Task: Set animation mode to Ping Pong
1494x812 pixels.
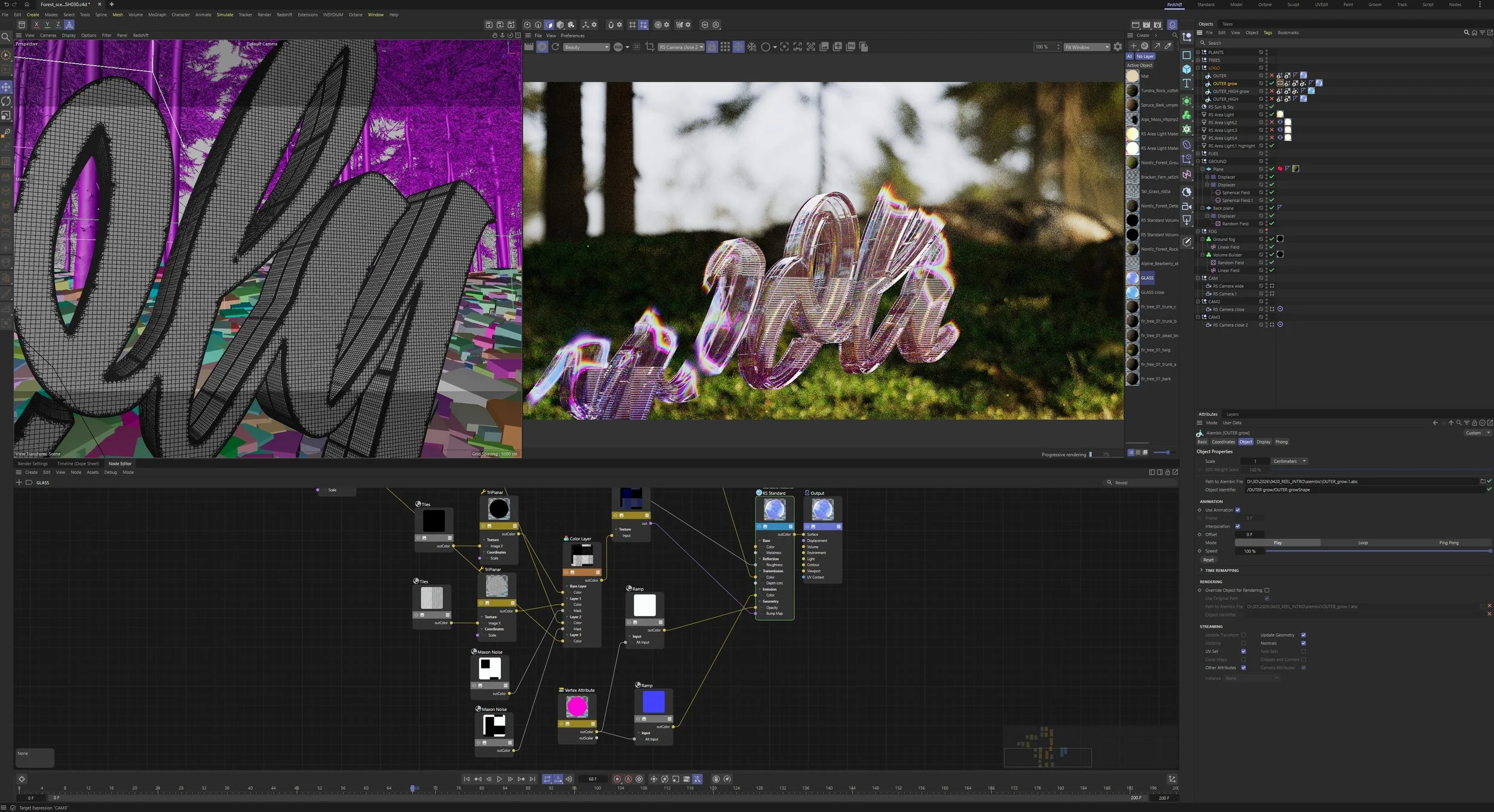Action: [x=1449, y=543]
